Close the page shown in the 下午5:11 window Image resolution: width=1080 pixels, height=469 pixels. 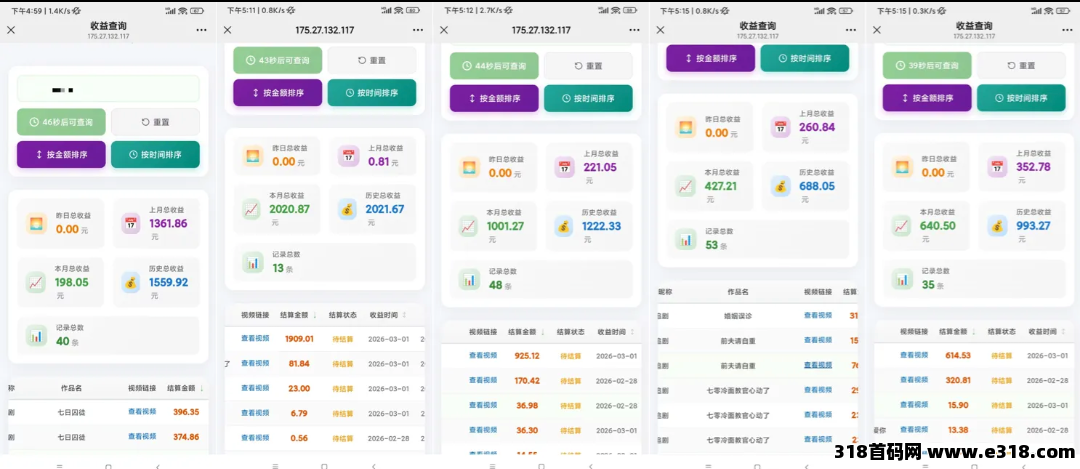tap(228, 30)
